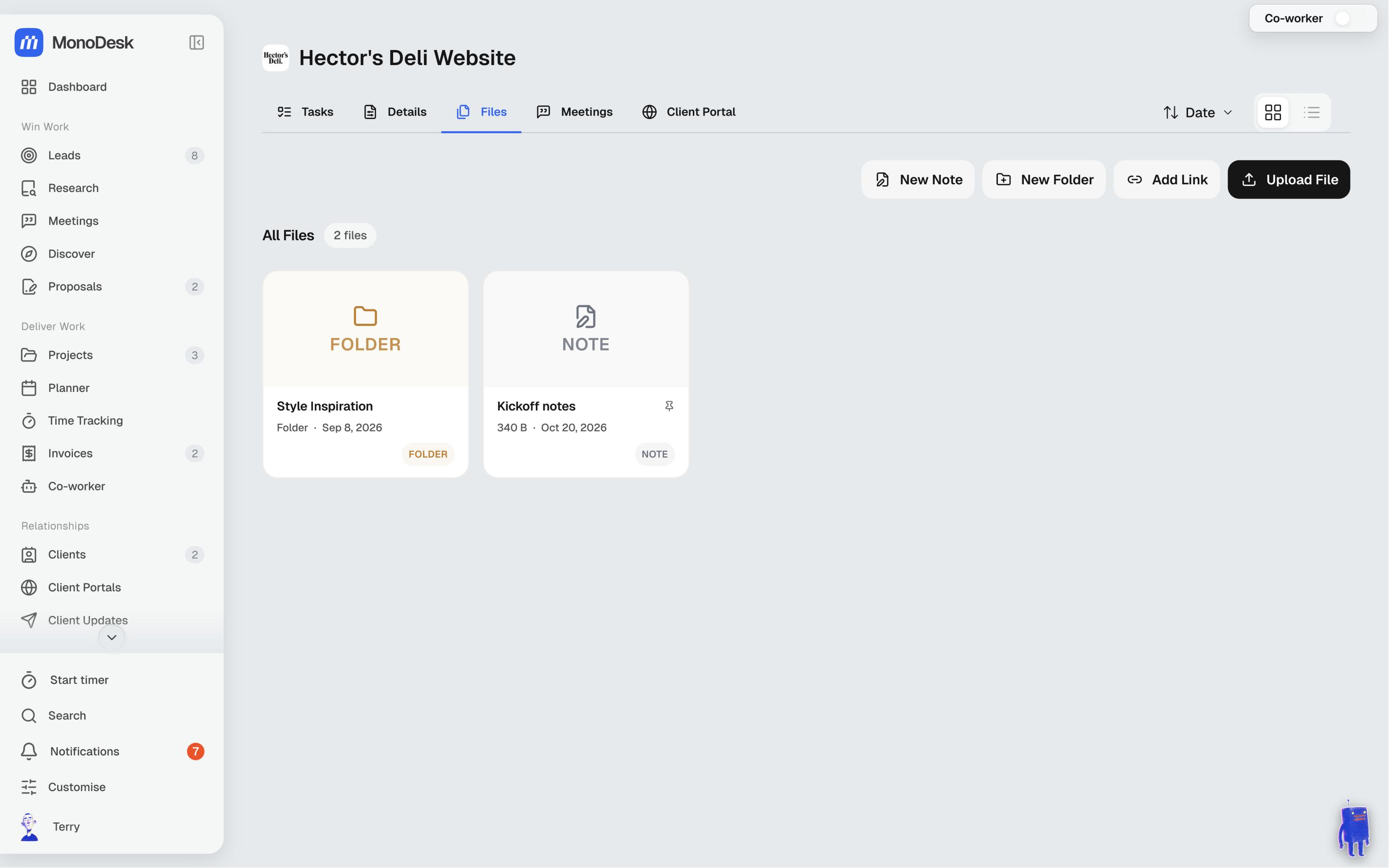The height and width of the screenshot is (868, 1389).
Task: Open the robot assistant mascot
Action: [1354, 828]
